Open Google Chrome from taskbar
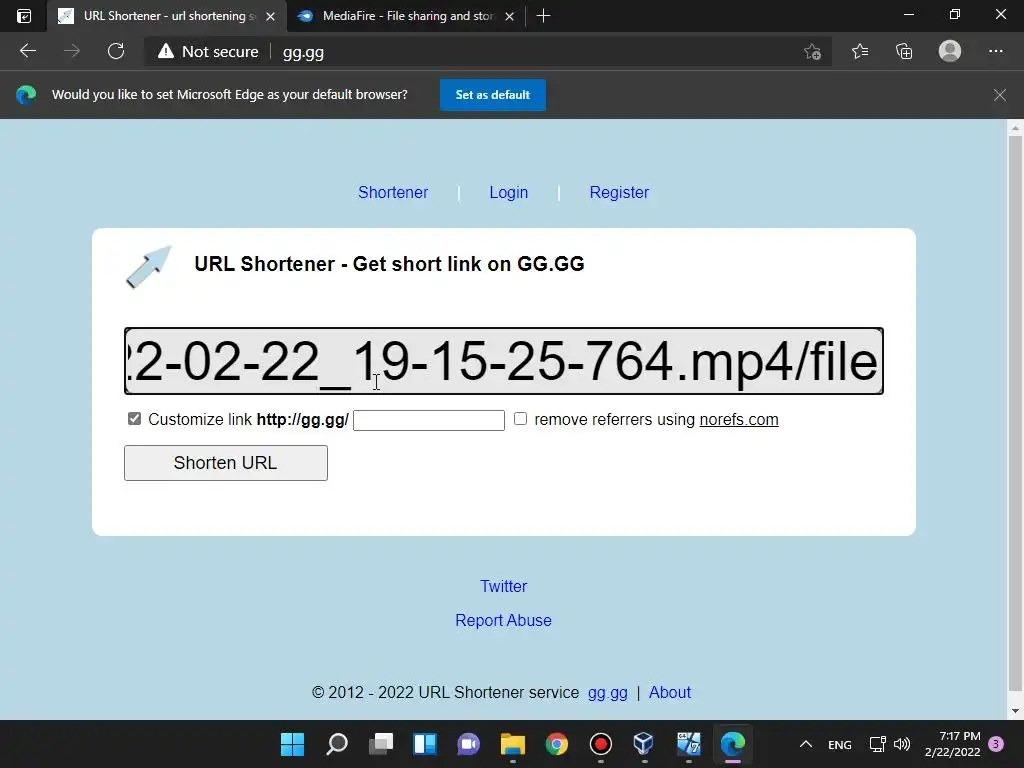This screenshot has height=768, width=1024. (x=556, y=744)
